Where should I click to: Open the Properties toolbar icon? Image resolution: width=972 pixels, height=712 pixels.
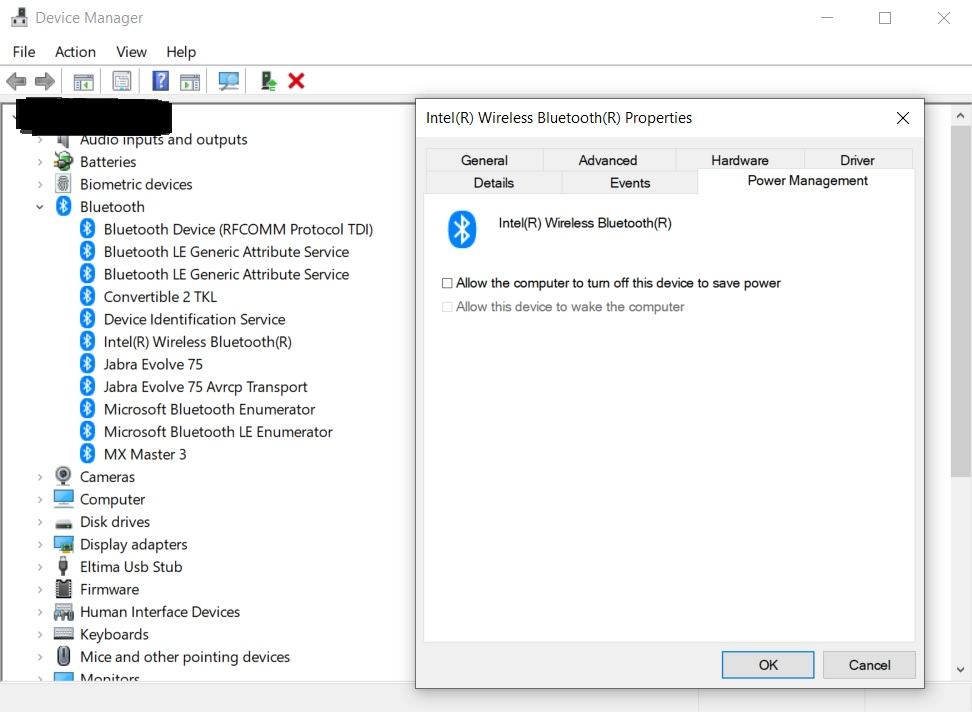(122, 81)
